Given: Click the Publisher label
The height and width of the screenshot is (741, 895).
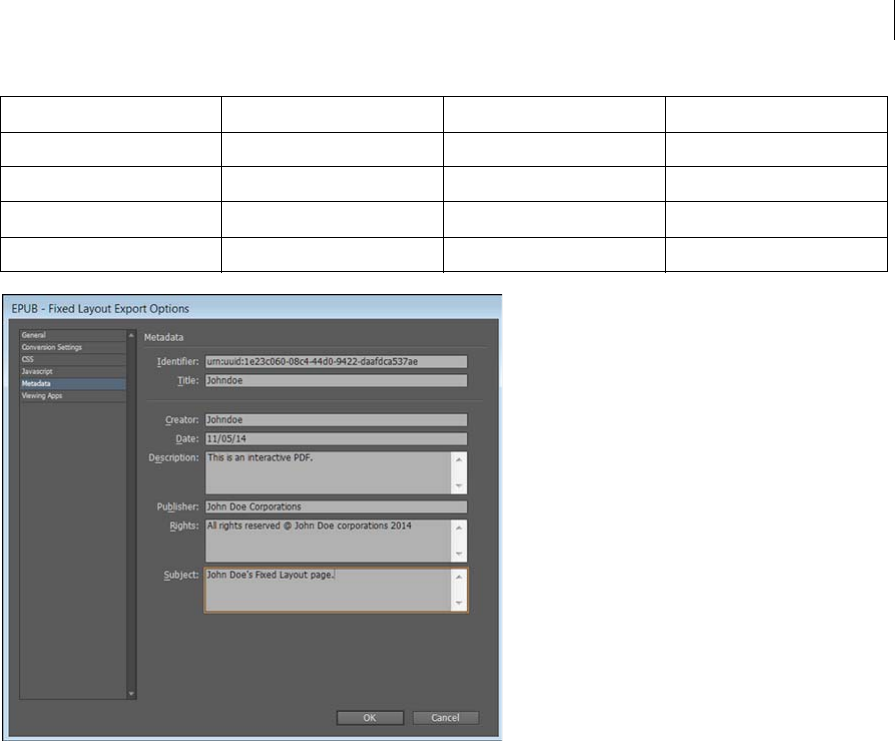Looking at the screenshot, I should [x=178, y=506].
